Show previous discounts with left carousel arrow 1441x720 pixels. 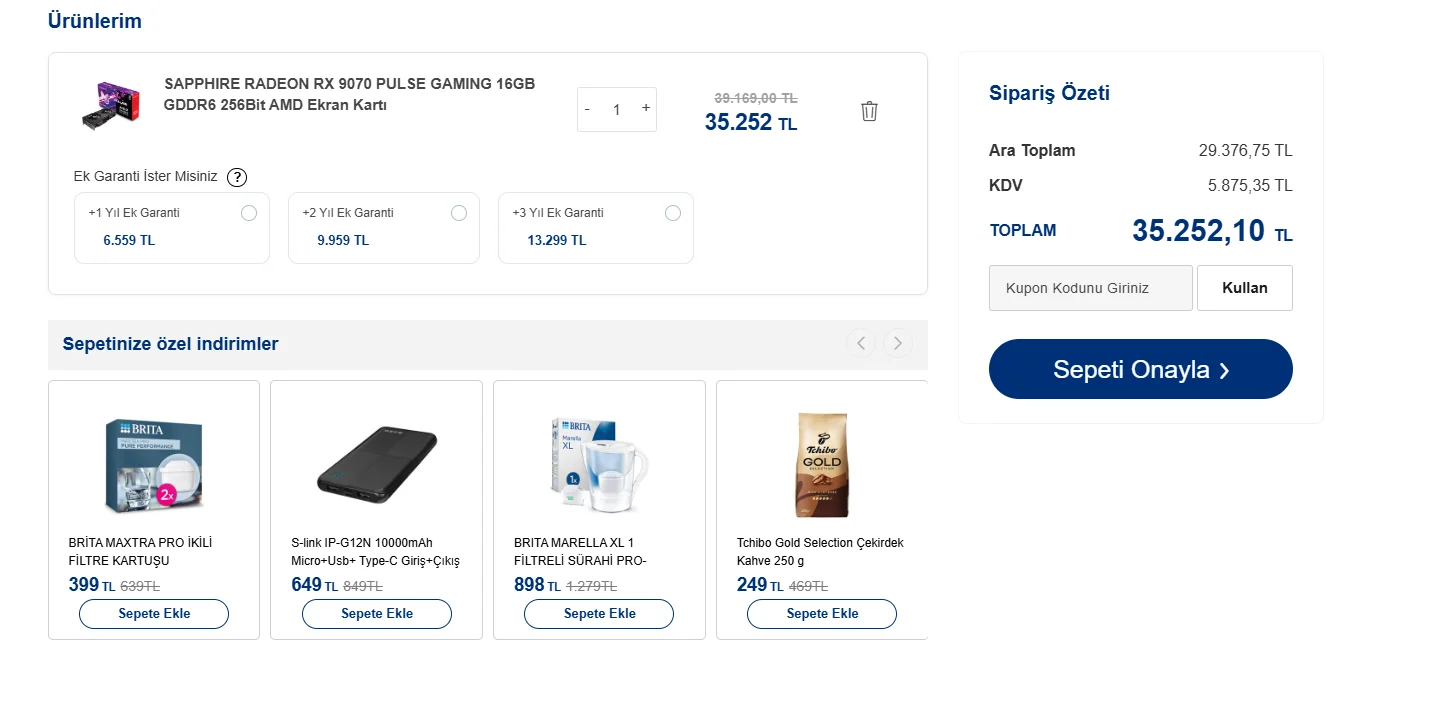pyautogui.click(x=861, y=343)
